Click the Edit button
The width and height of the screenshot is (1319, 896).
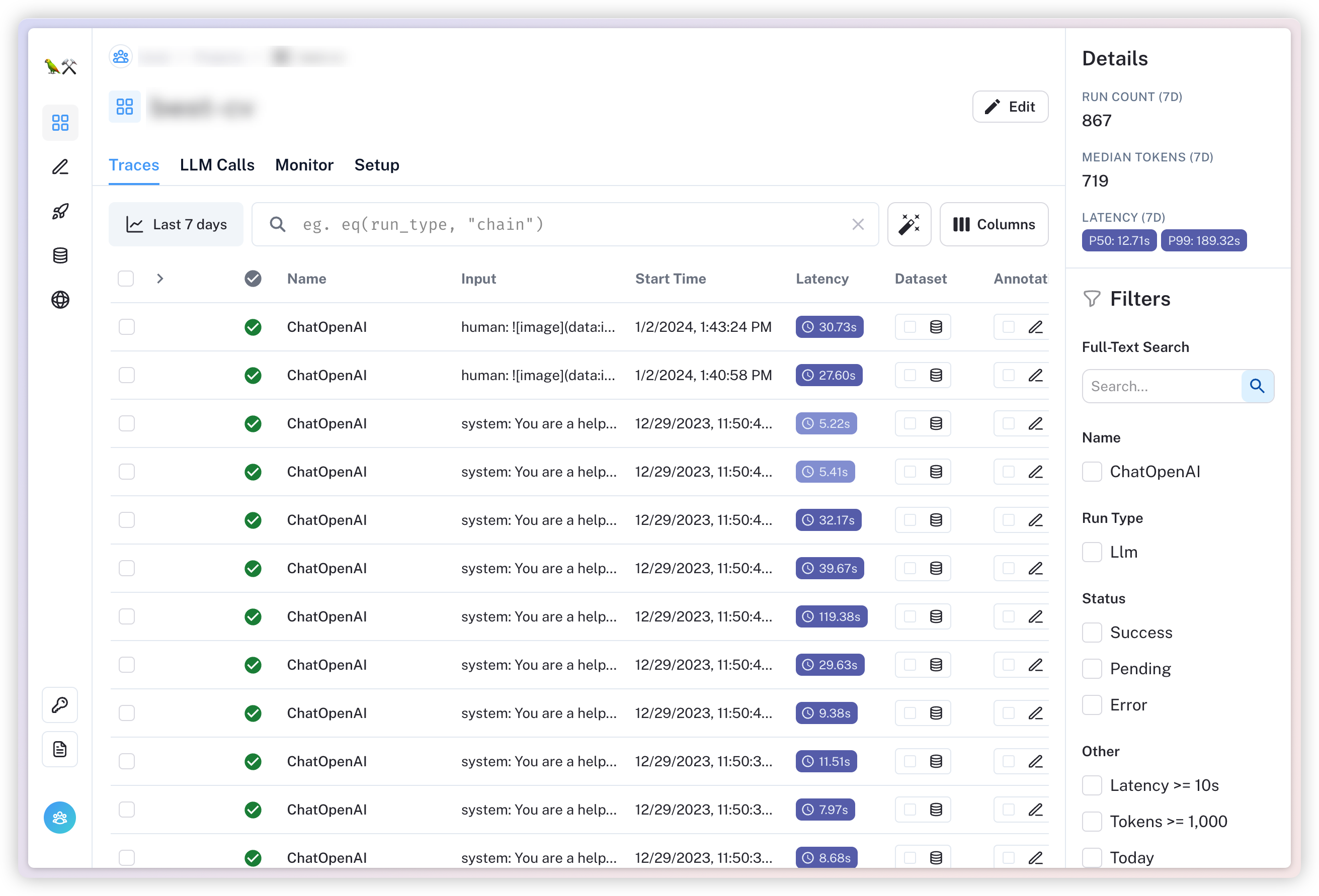1010,107
